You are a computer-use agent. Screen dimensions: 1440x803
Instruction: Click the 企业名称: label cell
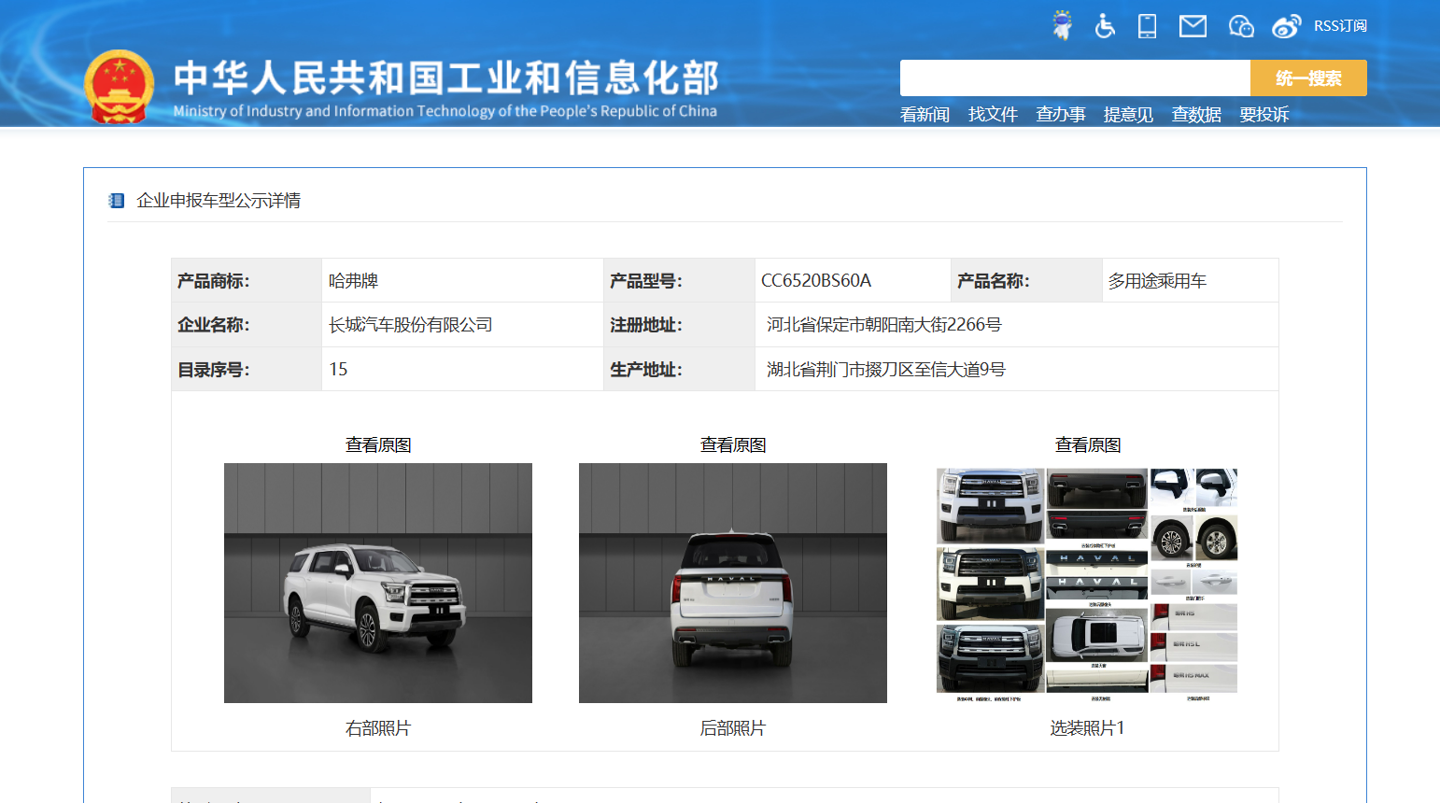(247, 325)
